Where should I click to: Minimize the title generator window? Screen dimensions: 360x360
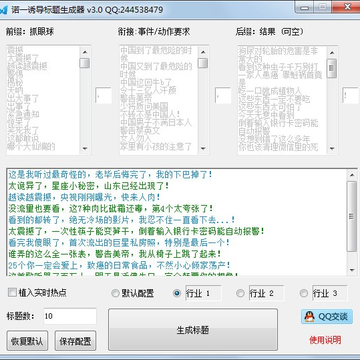(x=303, y=6)
